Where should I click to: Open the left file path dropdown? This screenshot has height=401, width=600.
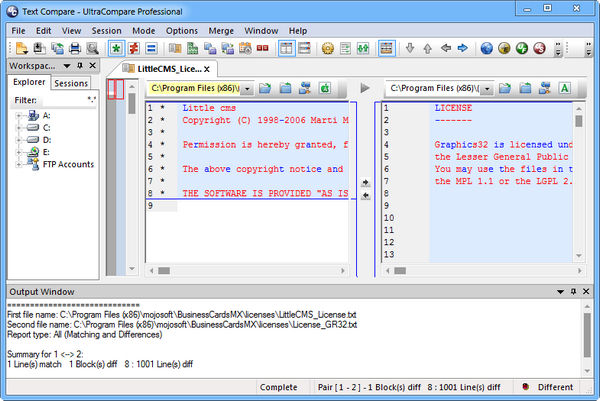coord(248,89)
